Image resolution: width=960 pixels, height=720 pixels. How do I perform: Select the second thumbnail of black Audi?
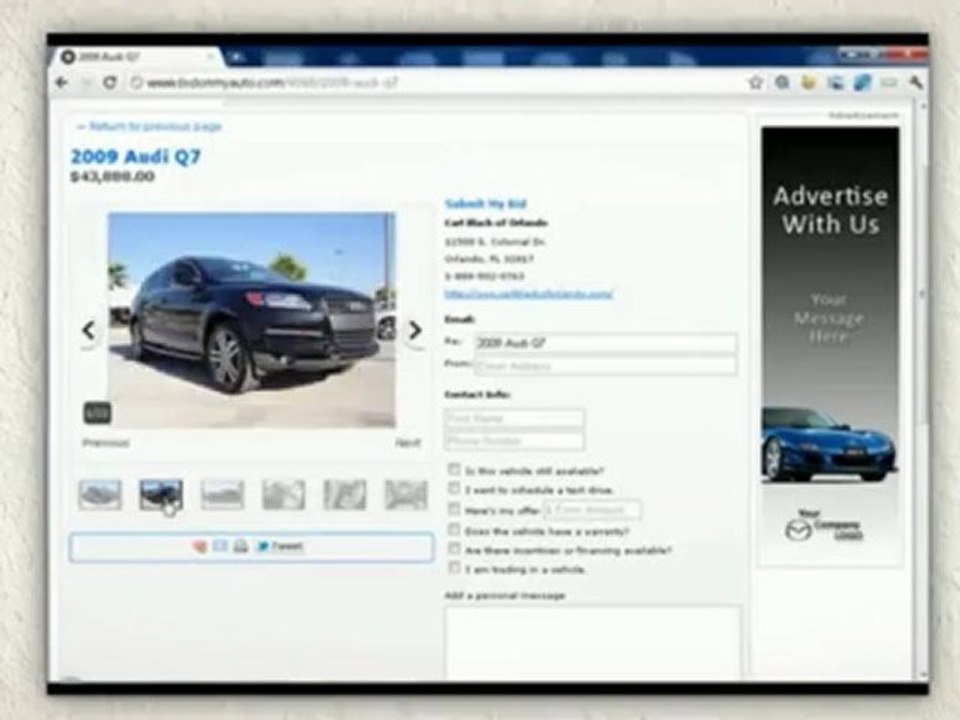161,495
